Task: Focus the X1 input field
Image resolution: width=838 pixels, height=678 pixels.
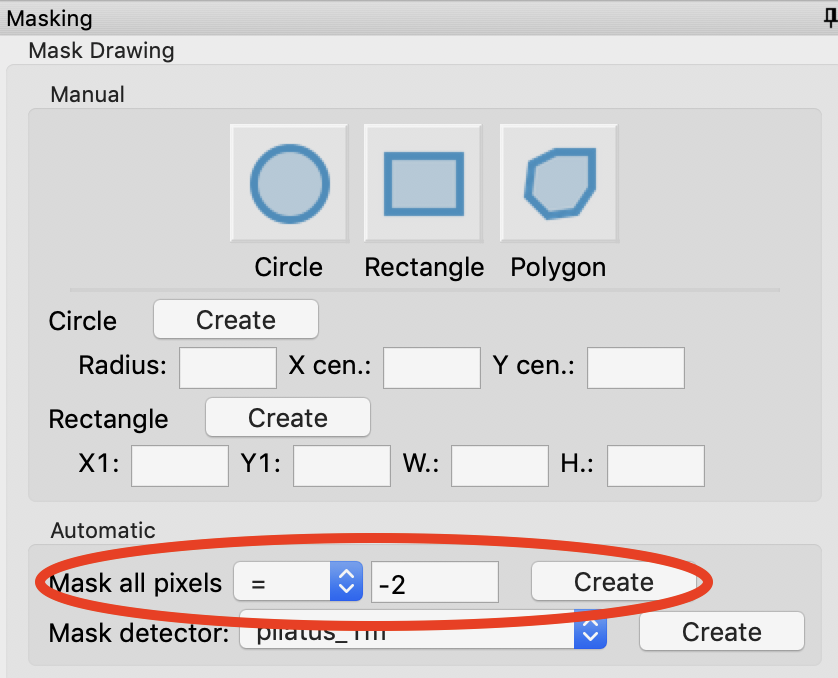Action: click(180, 466)
